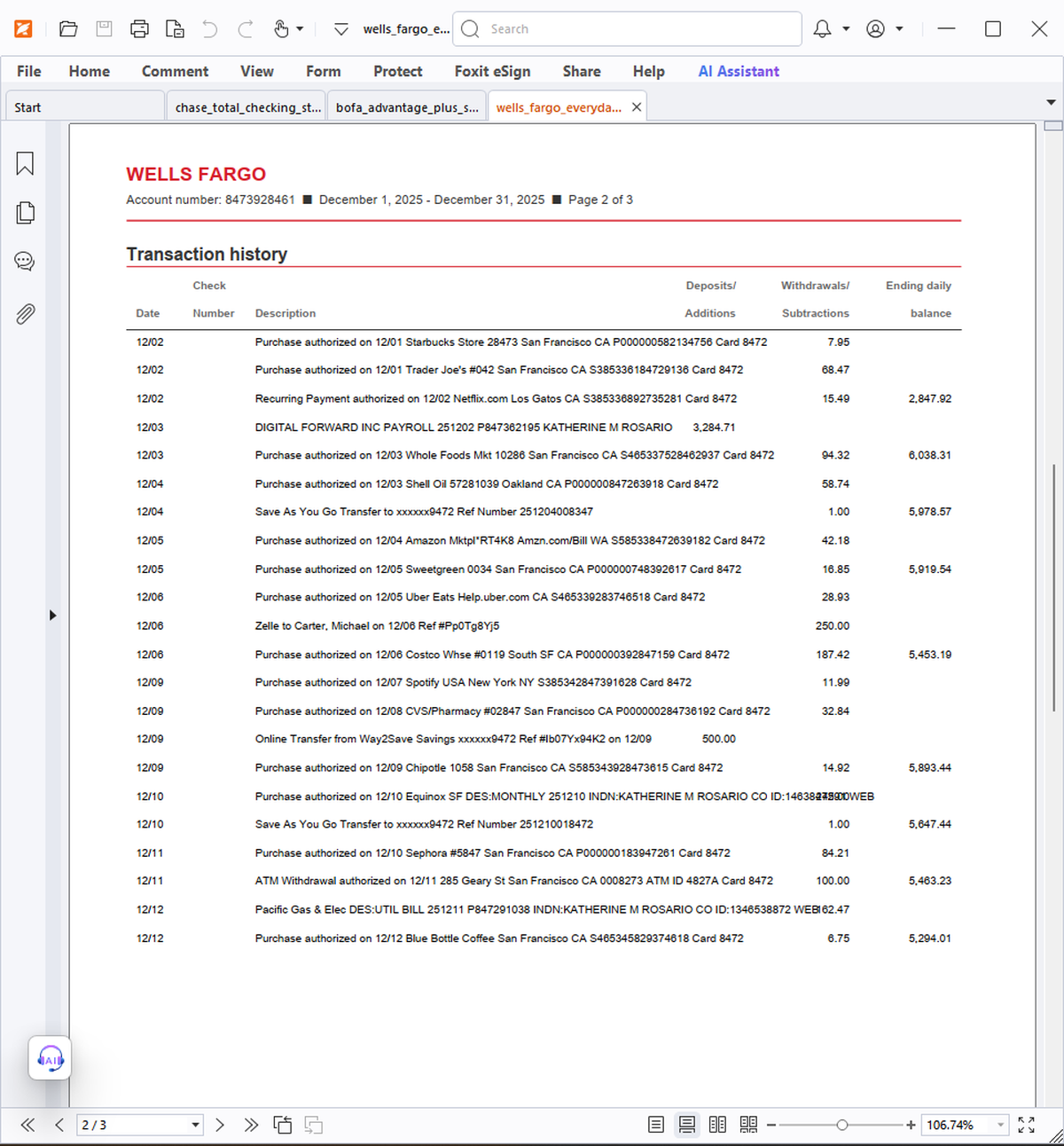
Task: Print the document with the printer icon
Action: tap(139, 29)
